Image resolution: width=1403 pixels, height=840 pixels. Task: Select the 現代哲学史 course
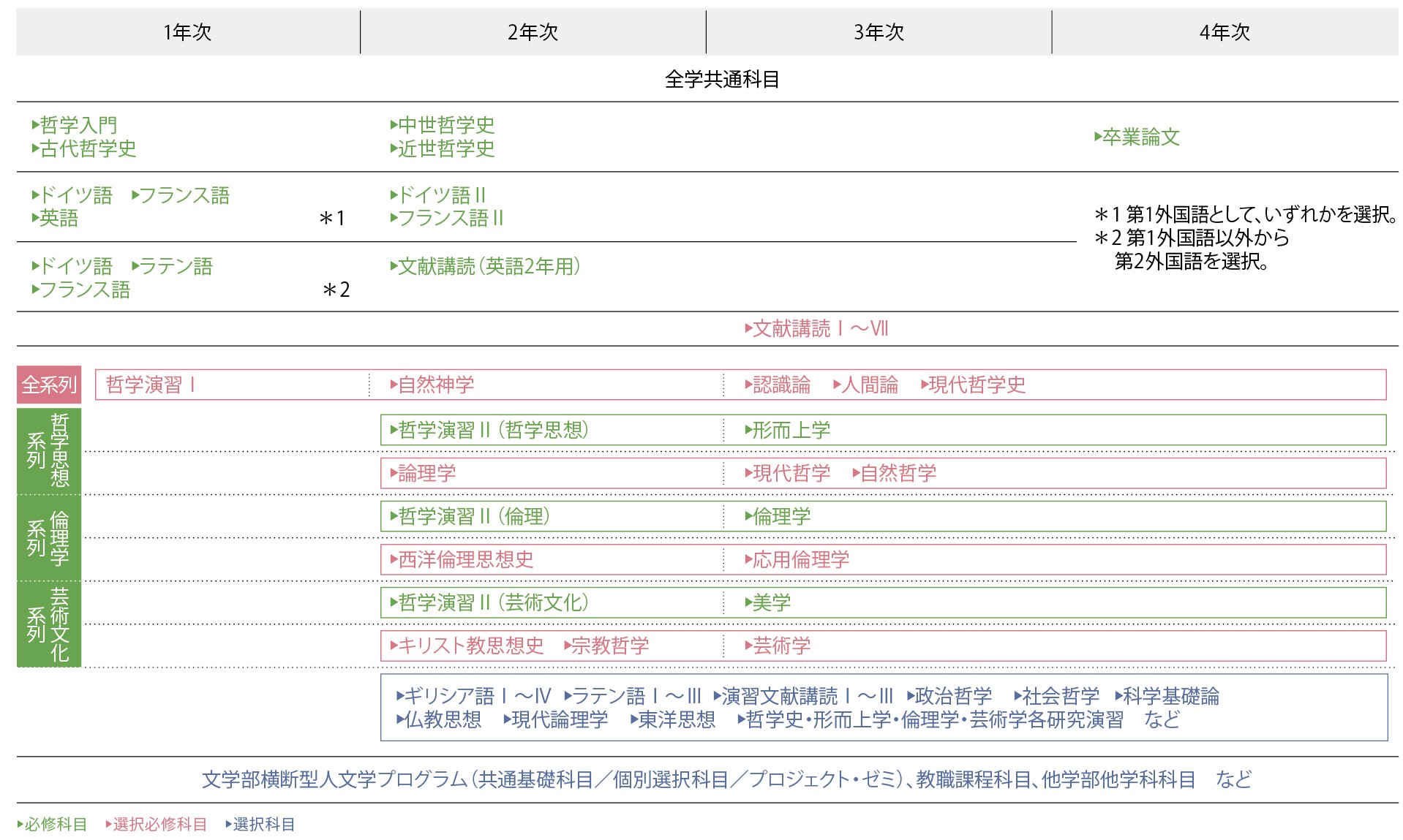pos(974,385)
